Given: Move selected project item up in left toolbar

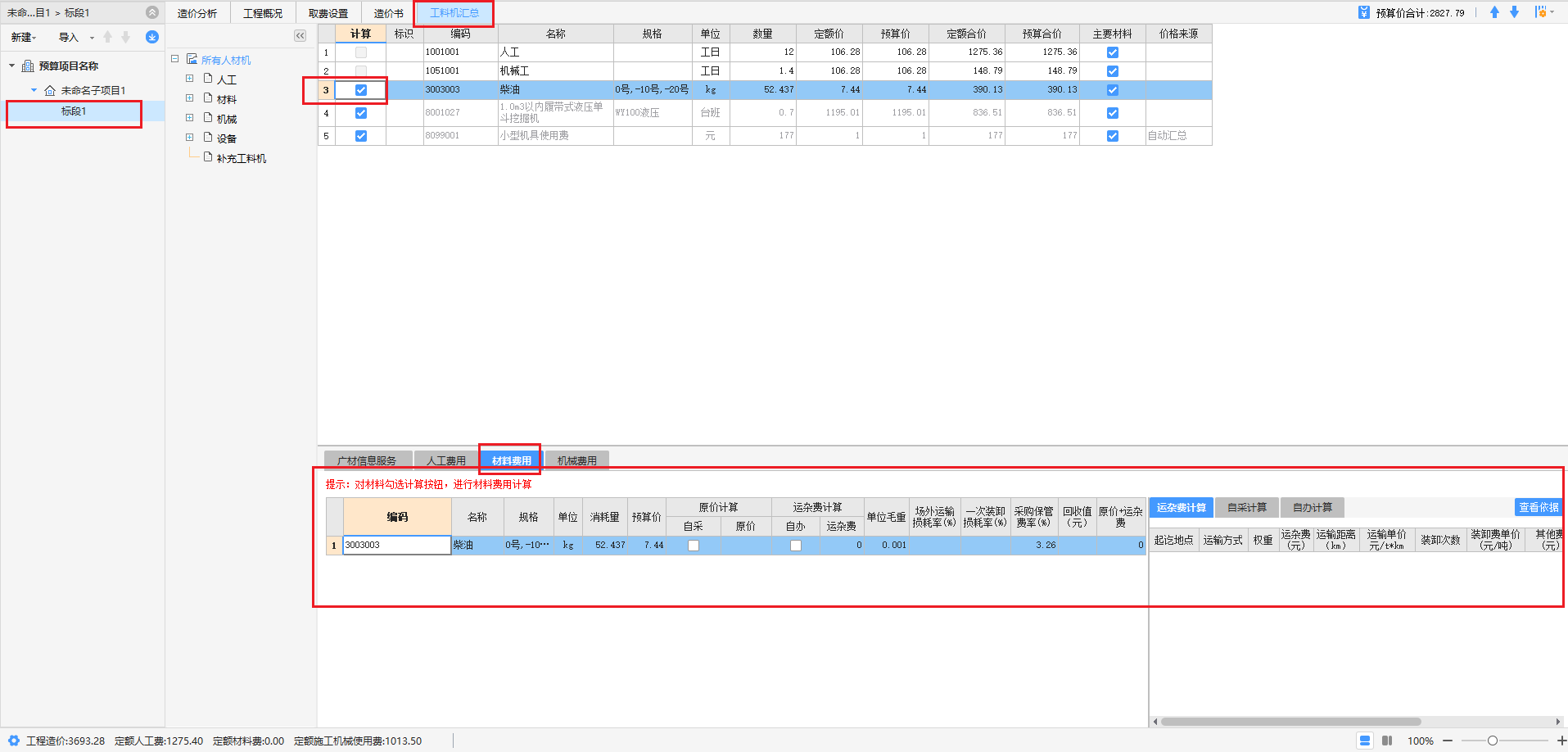Looking at the screenshot, I should pos(107,37).
